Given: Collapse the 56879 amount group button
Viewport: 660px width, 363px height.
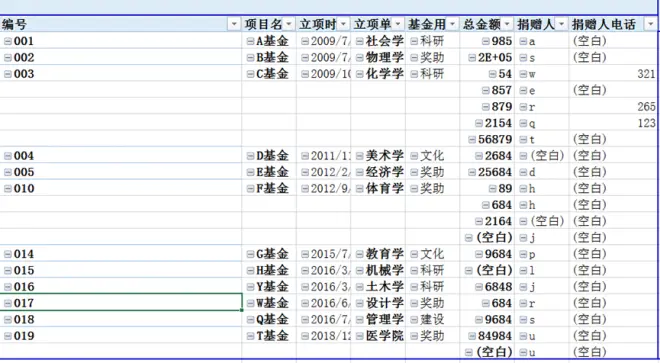Looking at the screenshot, I should coord(472,139).
